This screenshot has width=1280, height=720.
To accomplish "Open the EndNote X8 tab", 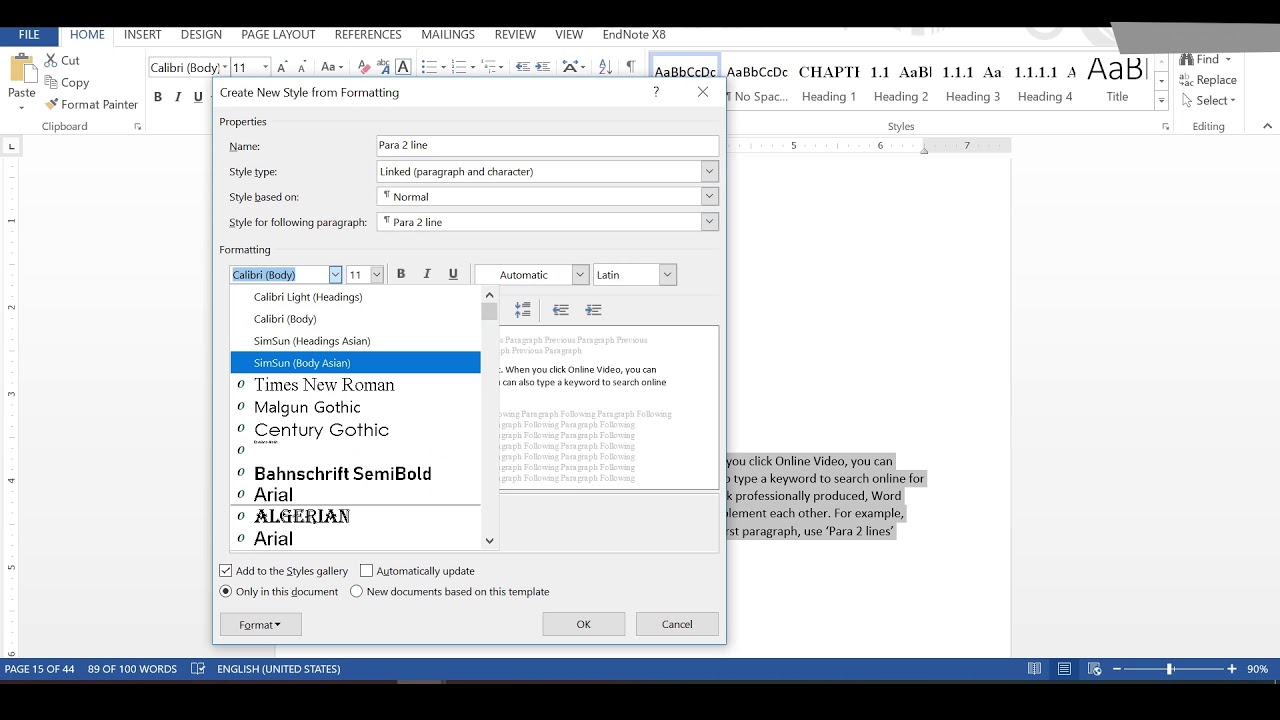I will [x=634, y=34].
